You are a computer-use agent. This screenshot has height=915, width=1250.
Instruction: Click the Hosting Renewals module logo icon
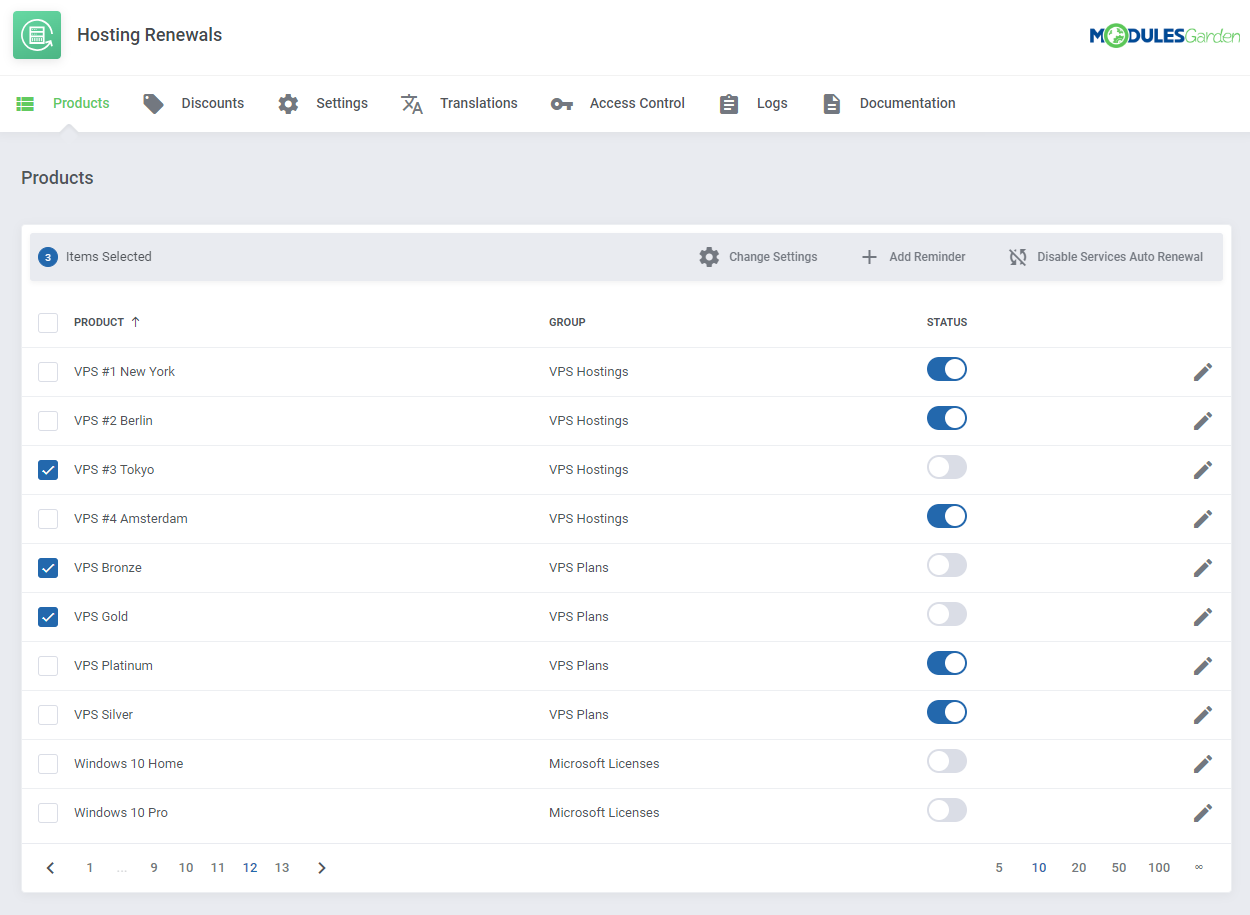click(x=37, y=35)
